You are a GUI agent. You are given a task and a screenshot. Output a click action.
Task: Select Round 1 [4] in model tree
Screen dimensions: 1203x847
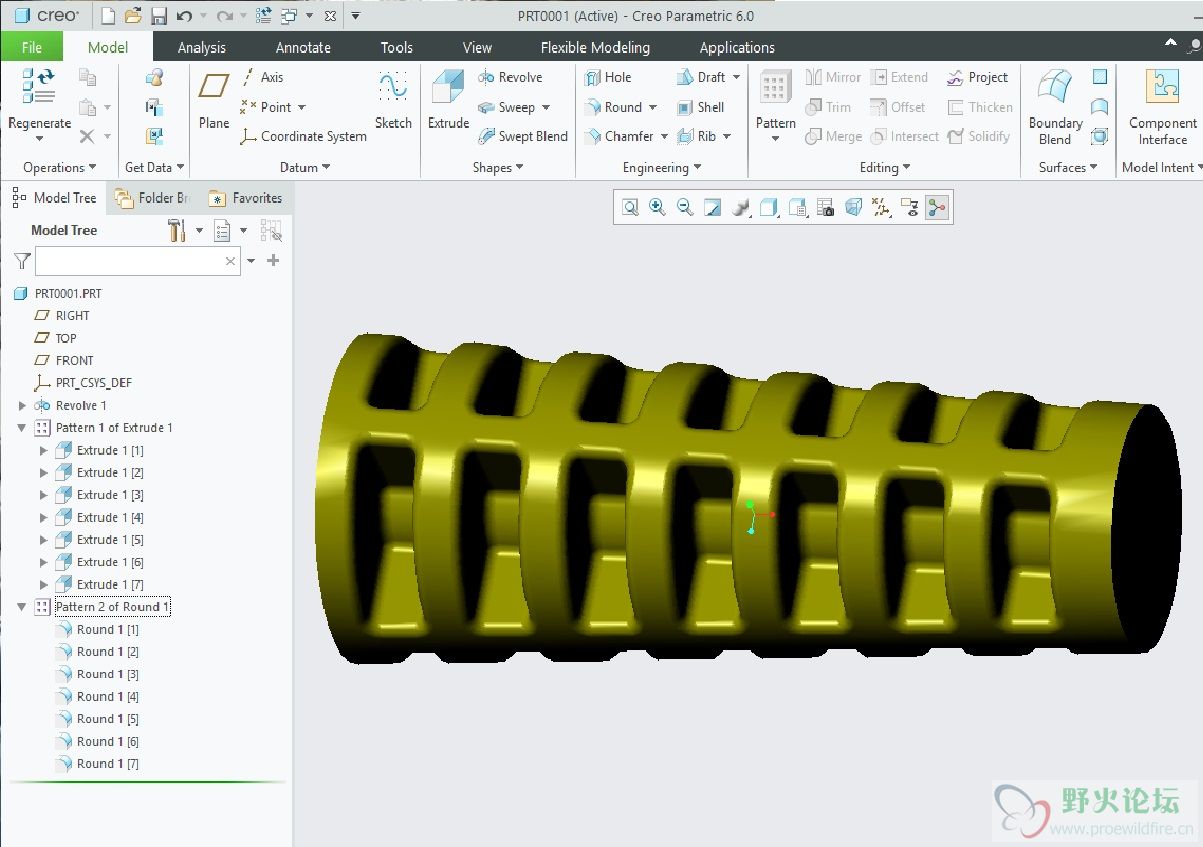pos(107,697)
